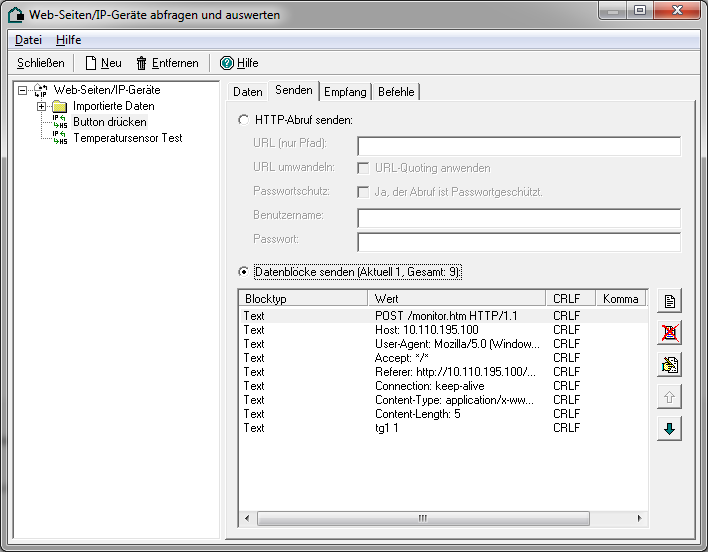Screen dimensions: 708x552
Task: Click the scrollbar left arrow in block list
Action: (x=247, y=518)
